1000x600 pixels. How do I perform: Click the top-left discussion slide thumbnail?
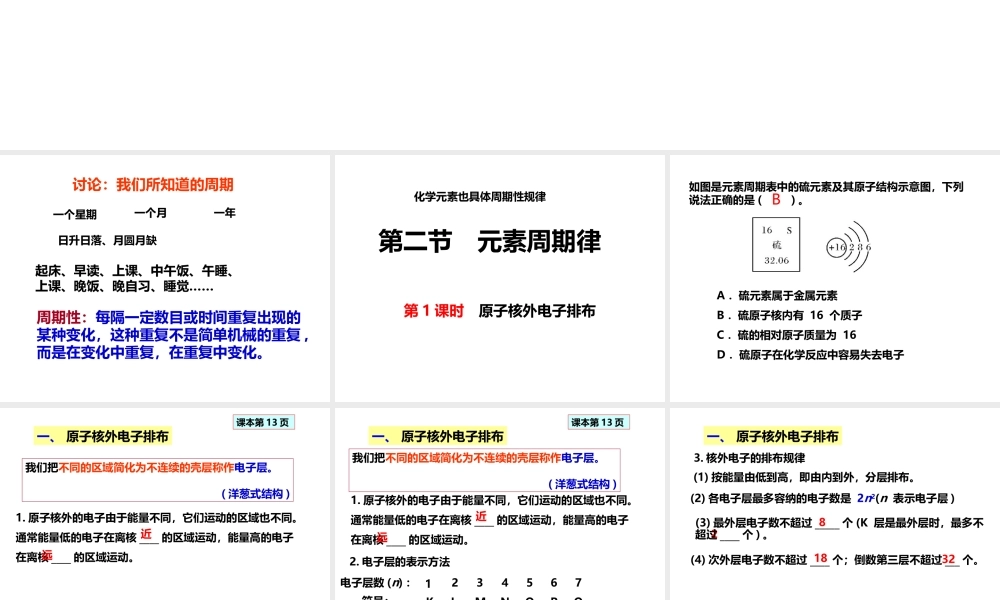[x=165, y=275]
